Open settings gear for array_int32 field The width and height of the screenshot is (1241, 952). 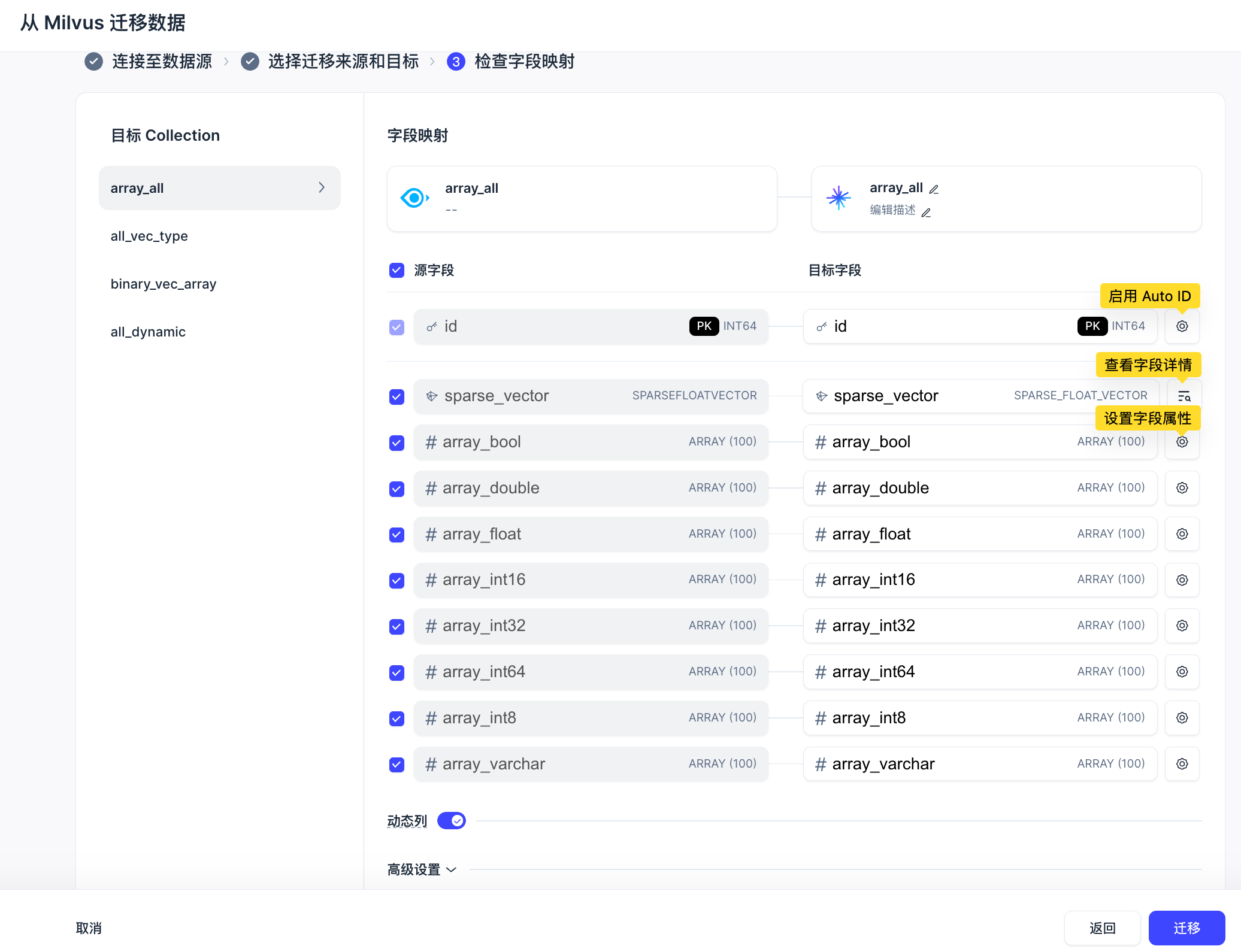point(1182,626)
